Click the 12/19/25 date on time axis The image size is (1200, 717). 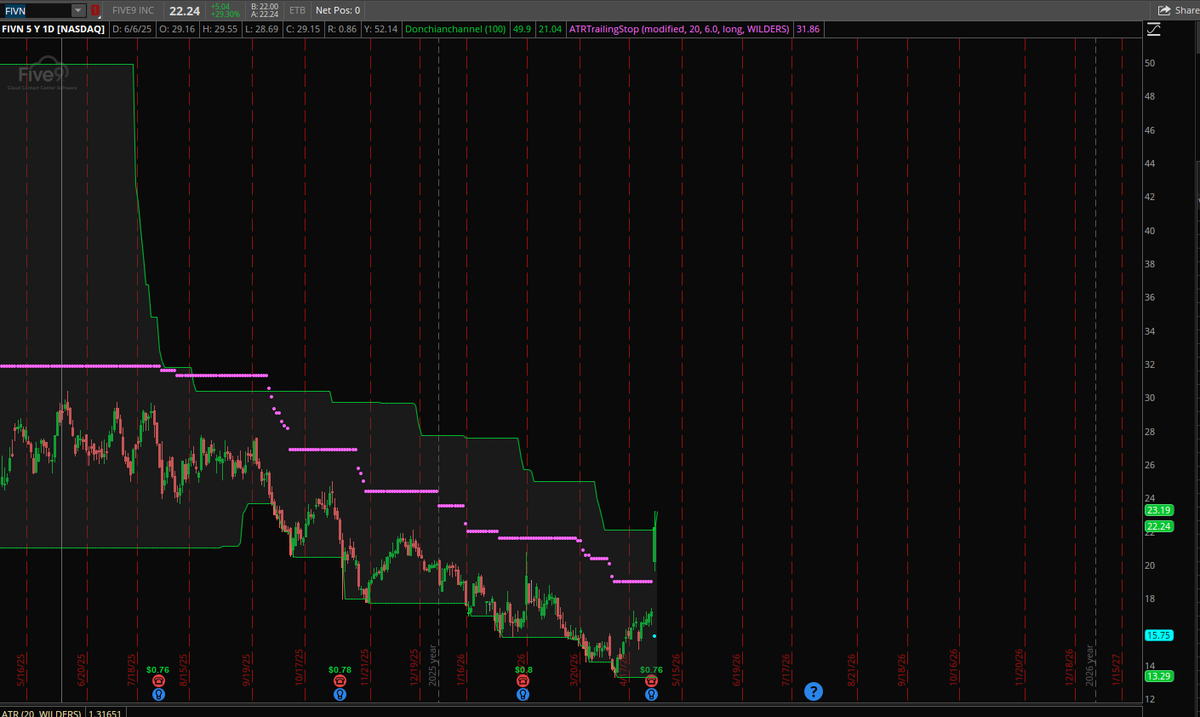tap(415, 665)
